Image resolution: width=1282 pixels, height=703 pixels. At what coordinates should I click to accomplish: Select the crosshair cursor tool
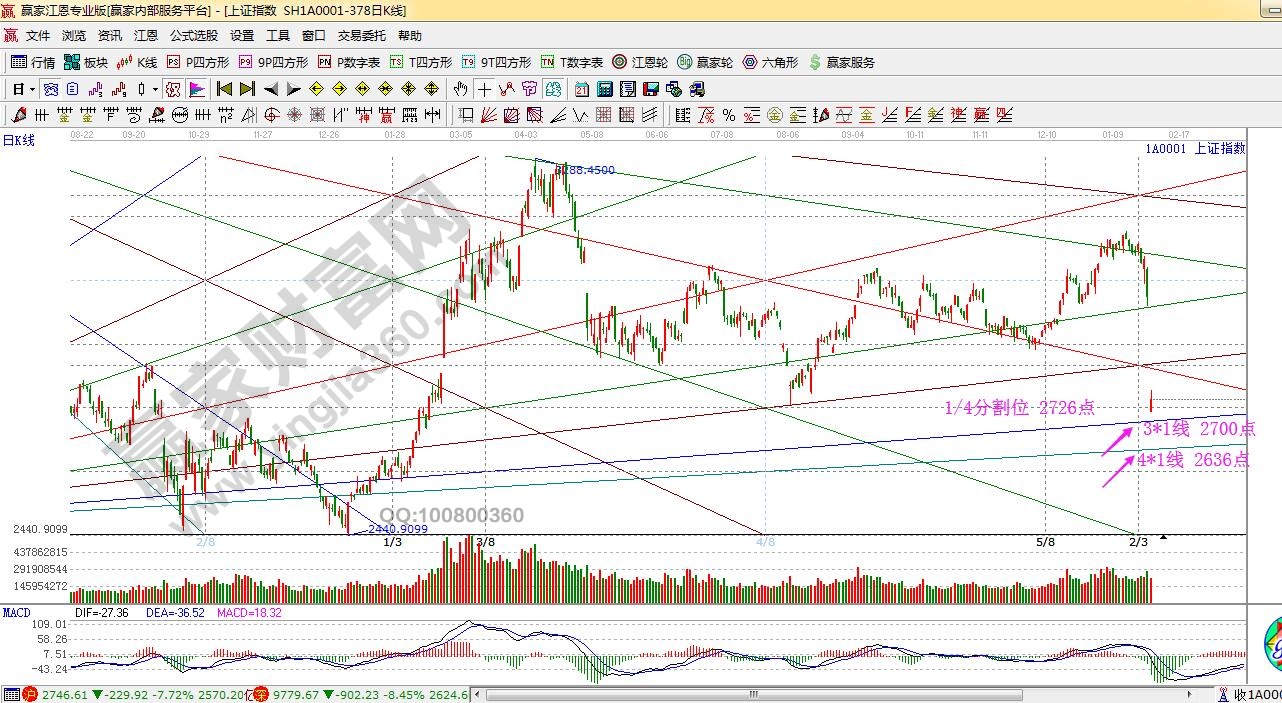click(484, 89)
